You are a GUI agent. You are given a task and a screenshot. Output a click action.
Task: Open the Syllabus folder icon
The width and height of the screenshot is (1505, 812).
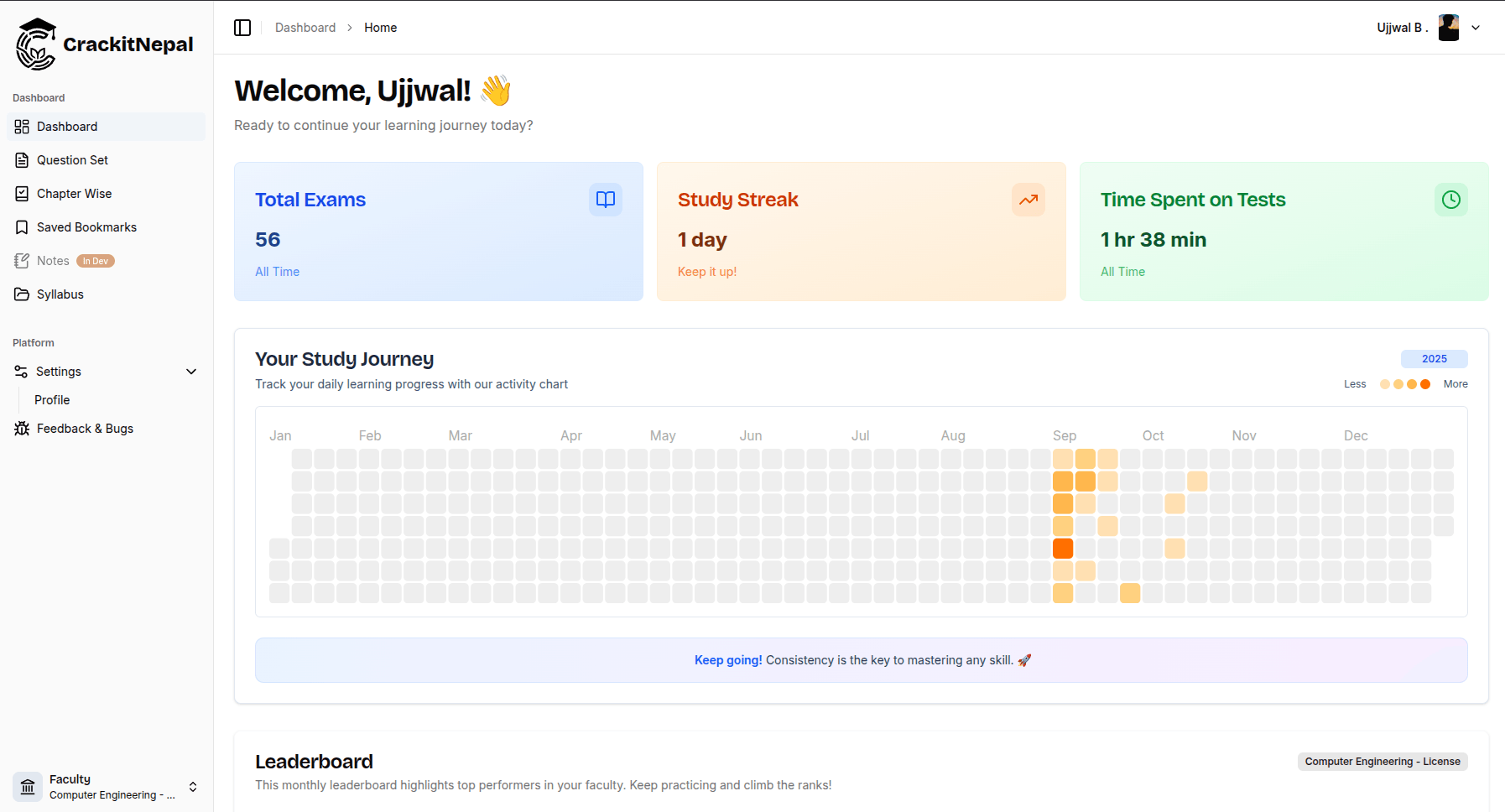pyautogui.click(x=21, y=294)
